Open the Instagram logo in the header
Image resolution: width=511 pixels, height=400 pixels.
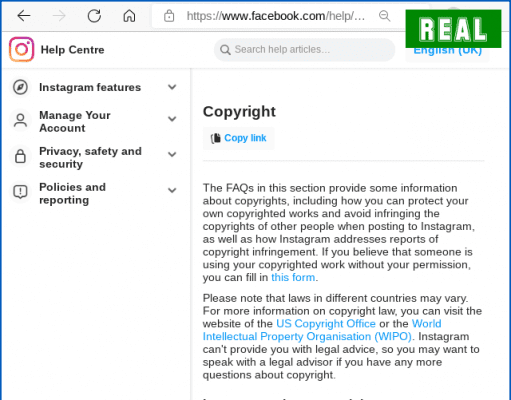[21, 49]
